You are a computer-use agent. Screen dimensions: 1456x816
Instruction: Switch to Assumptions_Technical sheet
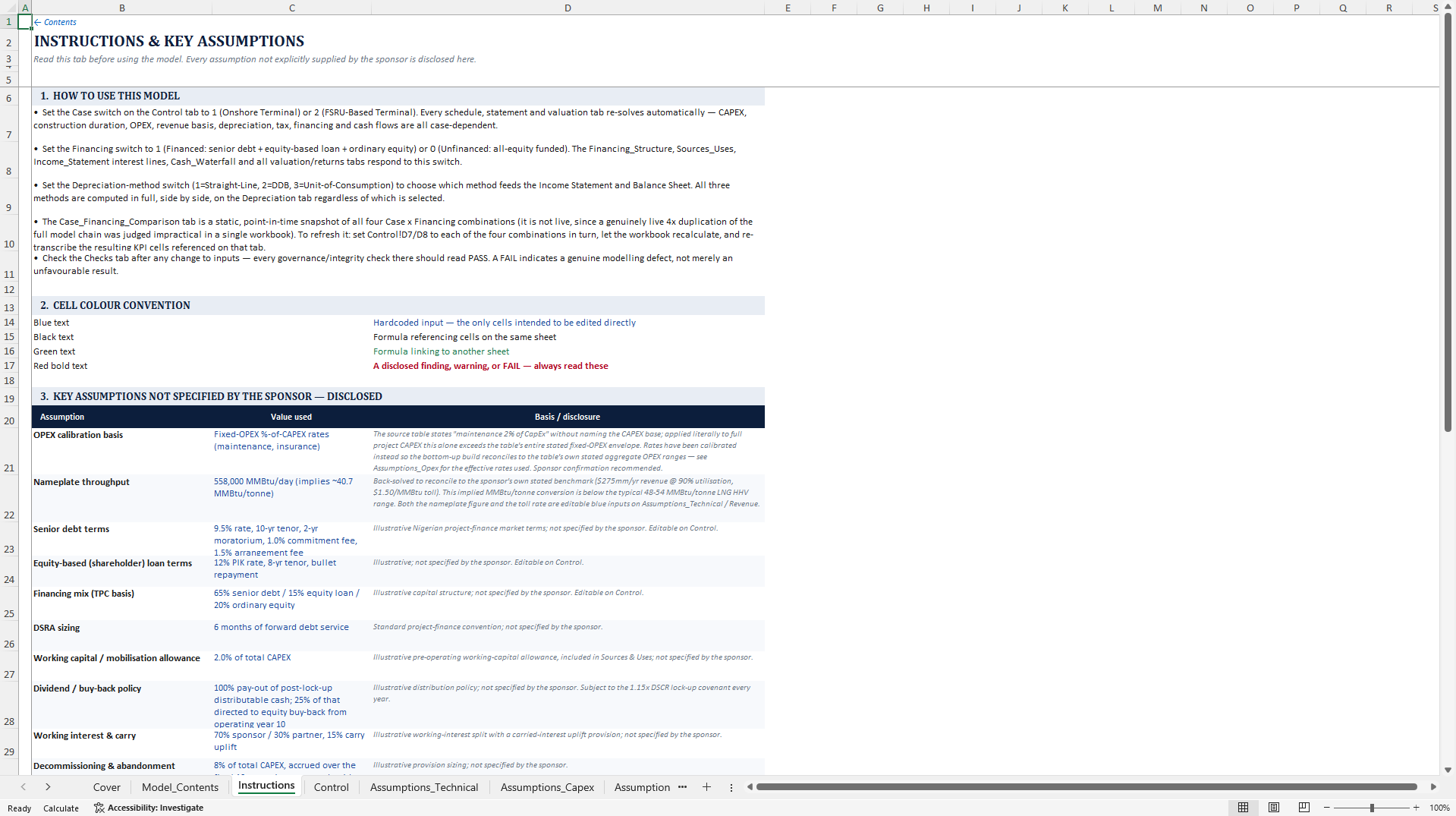(x=424, y=787)
